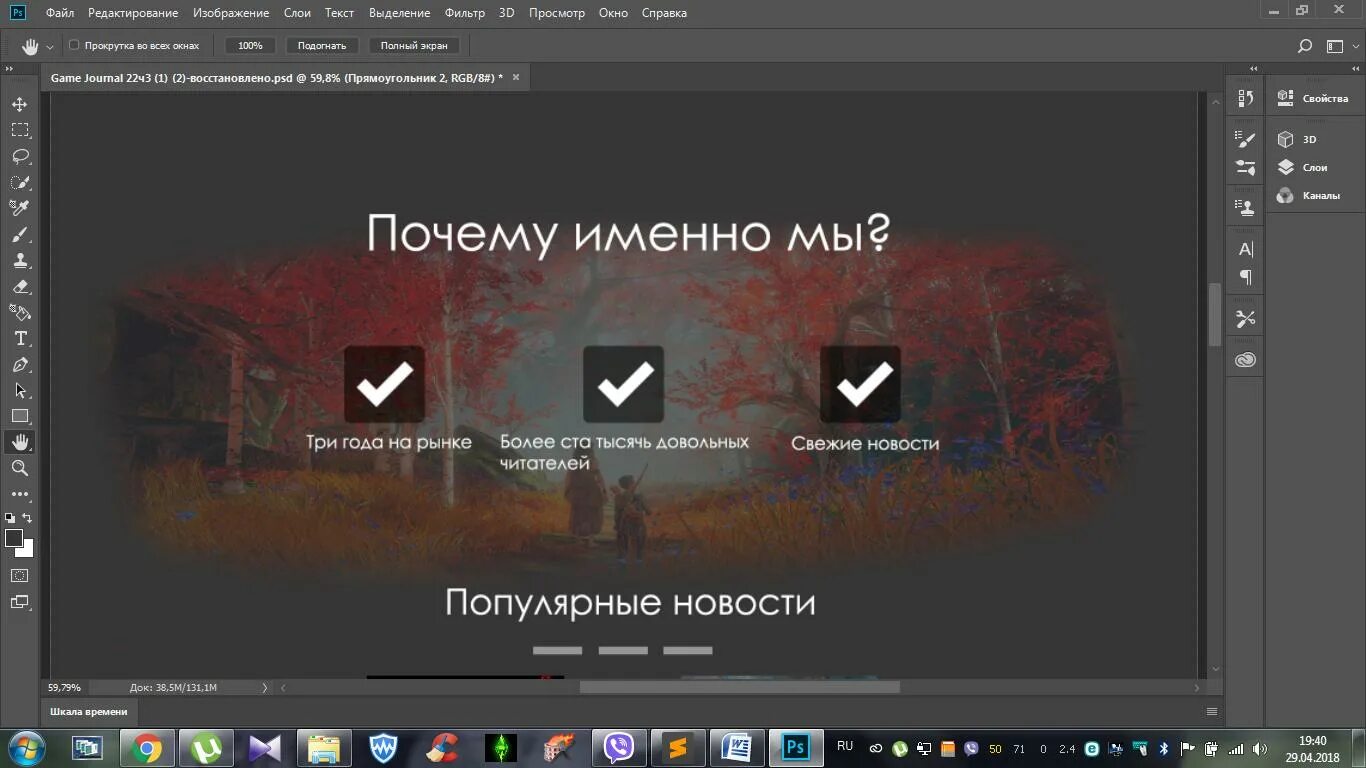Open the Изображение menu
This screenshot has width=1366, height=768.
[231, 13]
